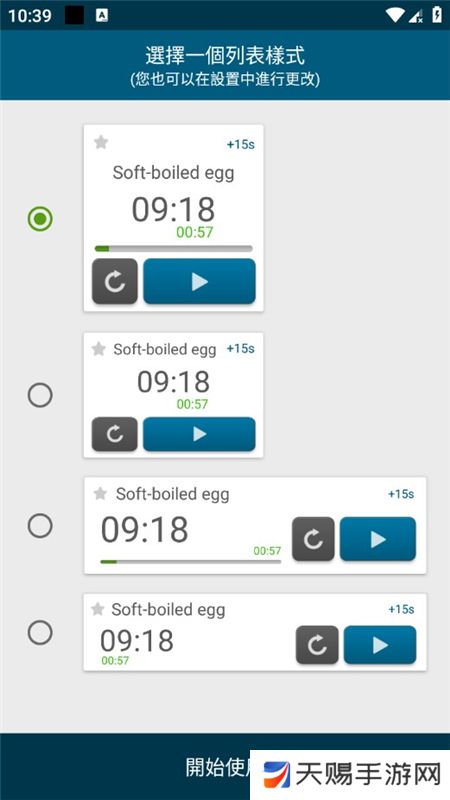The image size is (450, 800).
Task: Start the timer on the second card
Action: coord(199,434)
